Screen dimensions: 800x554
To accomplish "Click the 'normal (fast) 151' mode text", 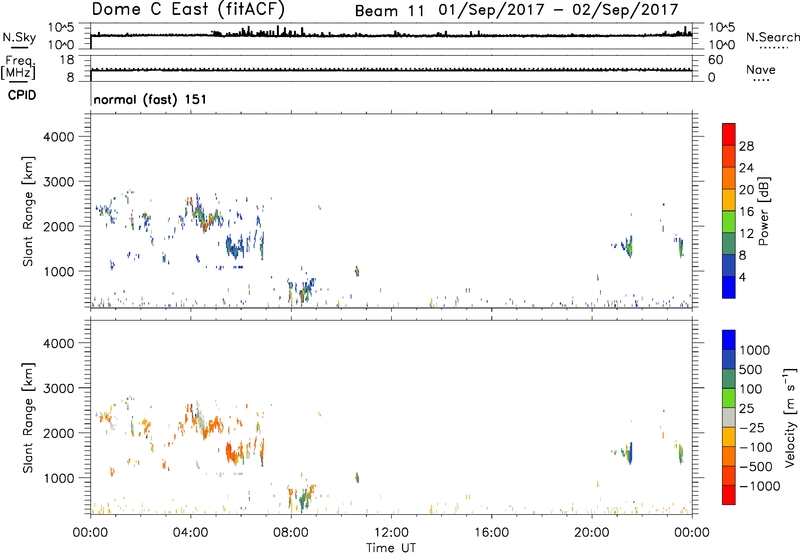I will (150, 99).
